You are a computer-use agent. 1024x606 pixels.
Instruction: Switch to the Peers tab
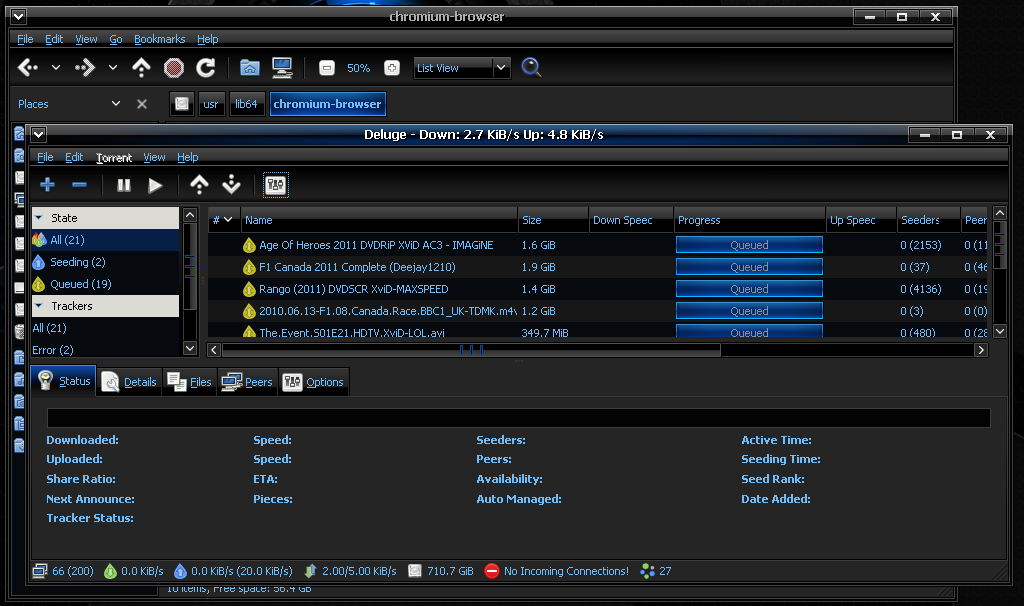click(247, 382)
